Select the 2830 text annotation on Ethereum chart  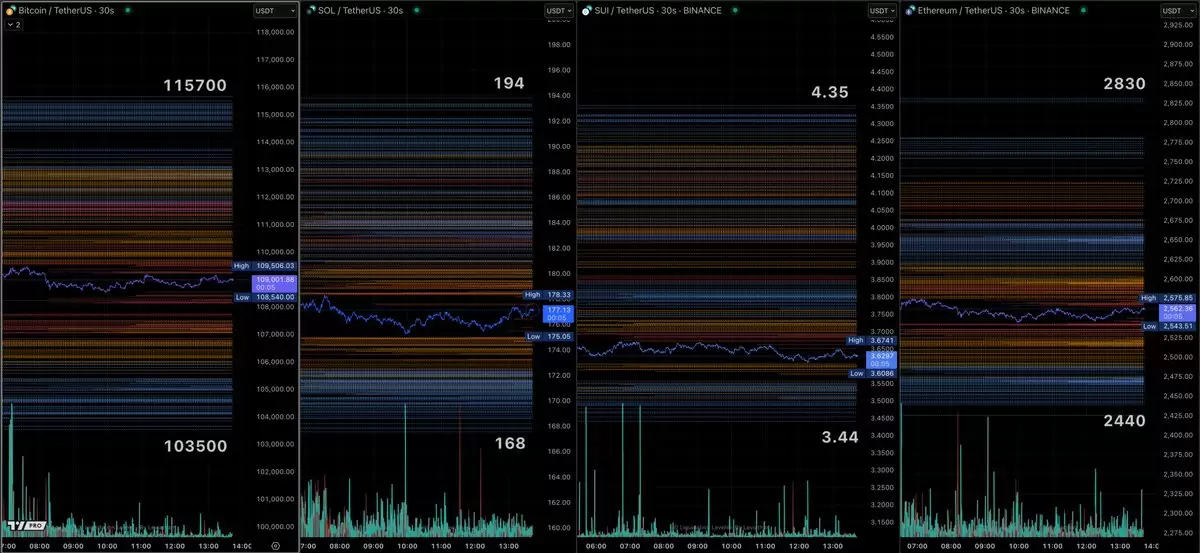click(1124, 85)
